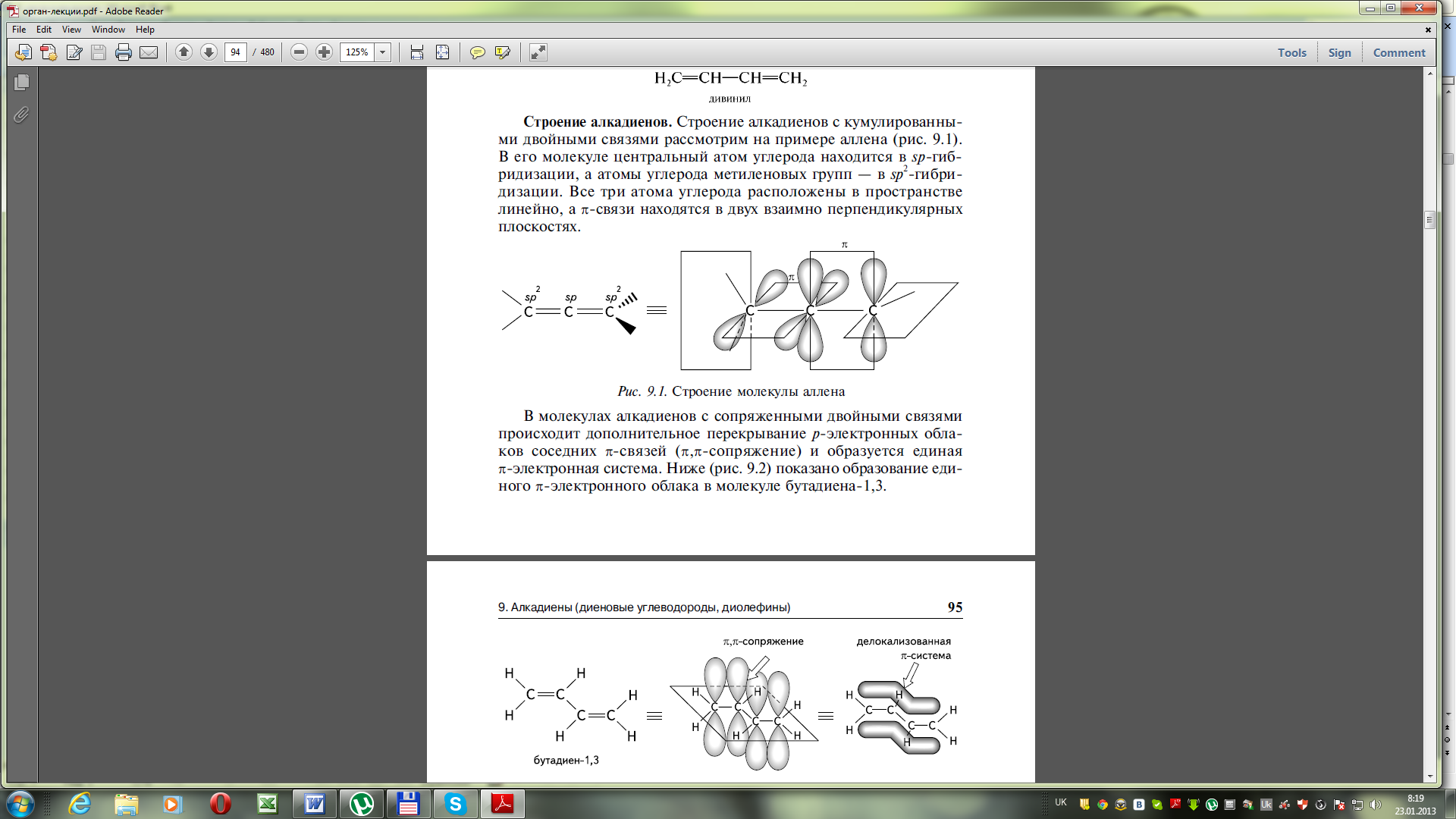Open Opera browser from taskbar
Screen dimensions: 1456x819
click(220, 804)
